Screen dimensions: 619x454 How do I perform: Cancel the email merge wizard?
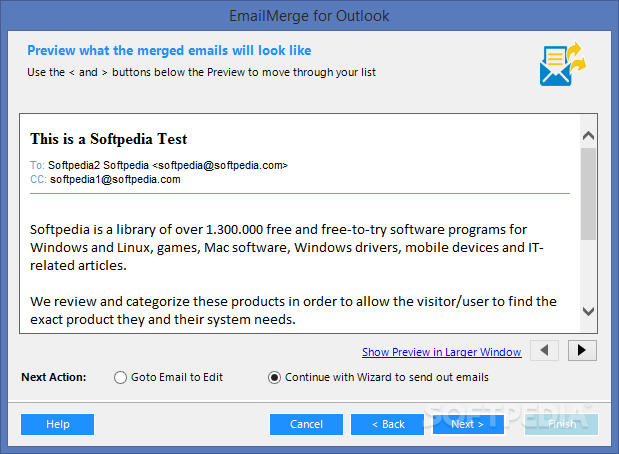(x=306, y=424)
